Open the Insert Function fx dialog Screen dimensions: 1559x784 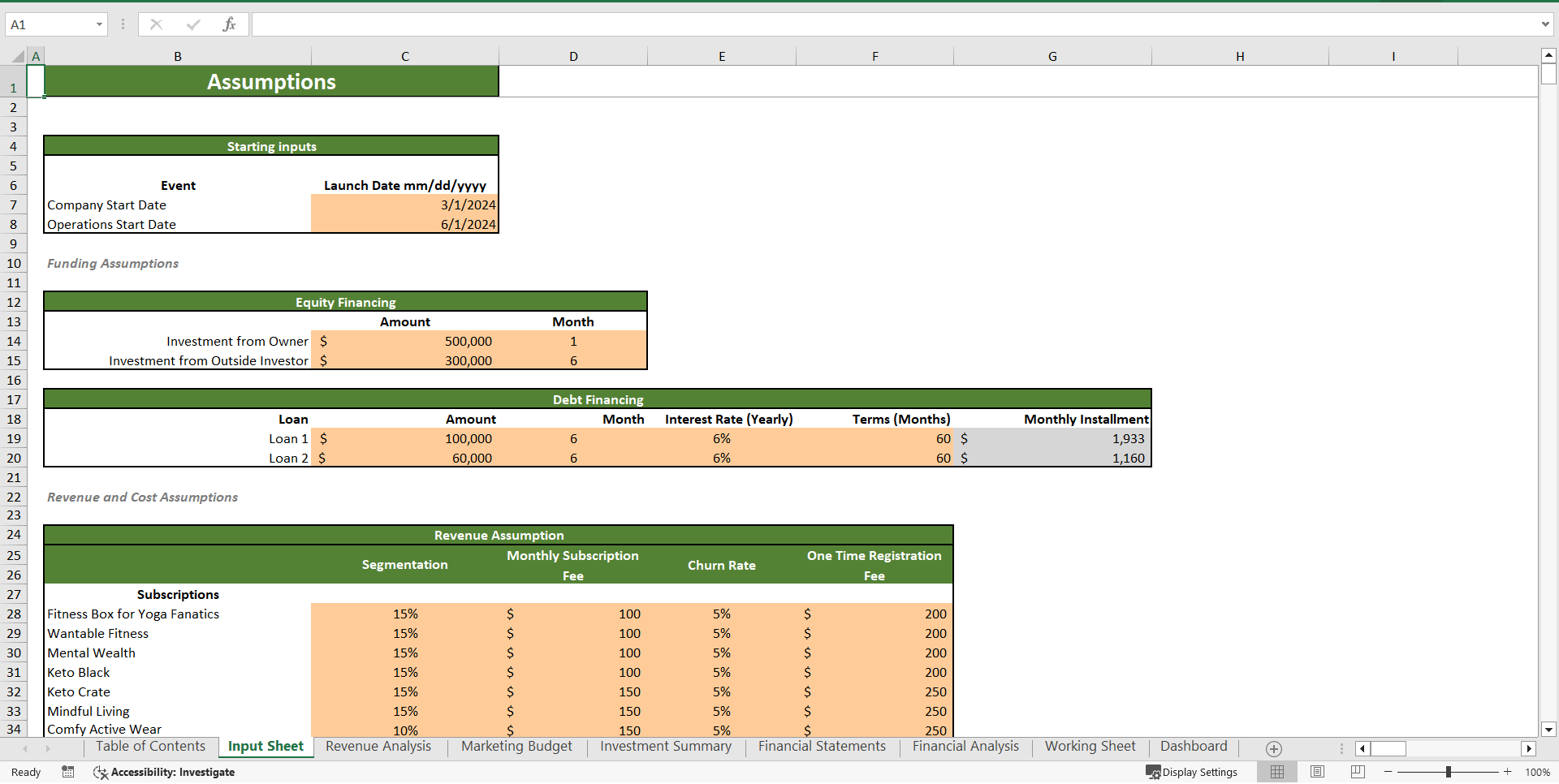(229, 24)
